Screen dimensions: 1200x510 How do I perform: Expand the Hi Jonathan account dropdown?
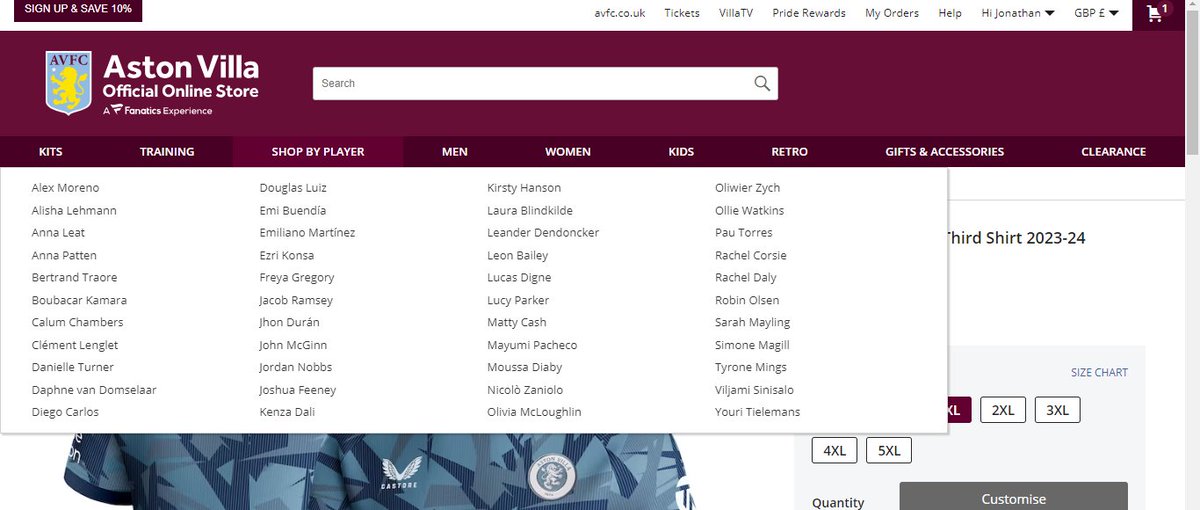(1018, 13)
